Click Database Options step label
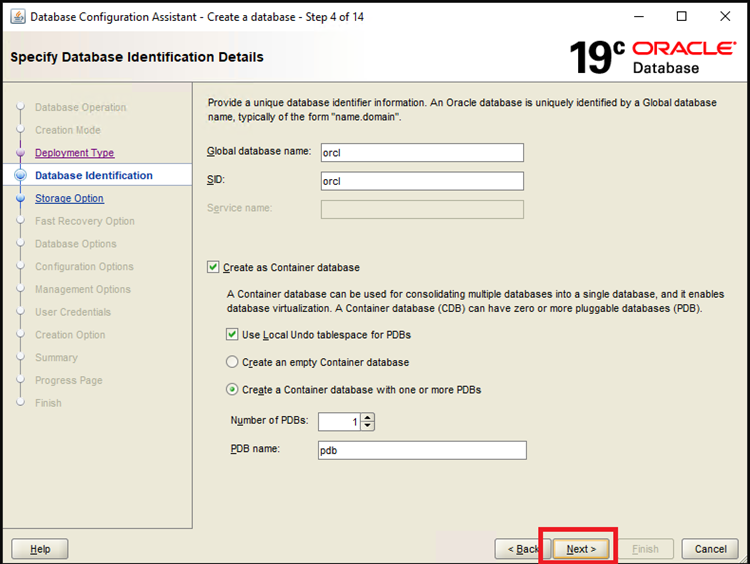The image size is (750, 564). tap(76, 243)
